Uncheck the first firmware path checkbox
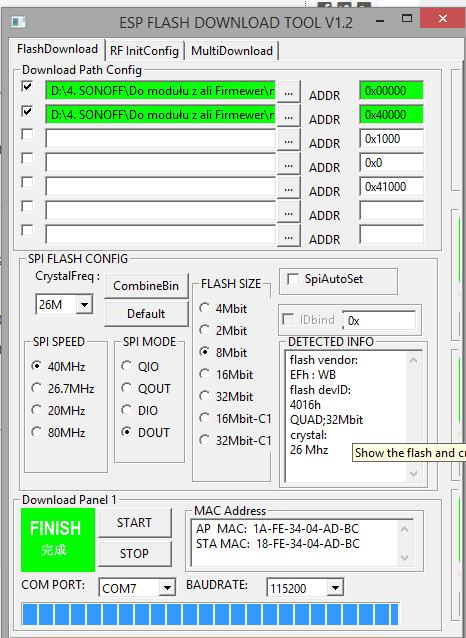Viewport: 466px width, 638px height. (27, 87)
